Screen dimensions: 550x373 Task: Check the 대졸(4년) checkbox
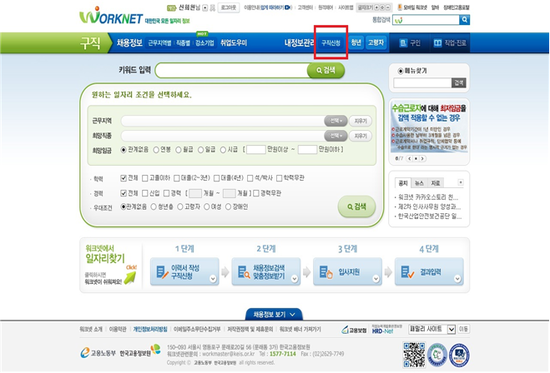point(216,178)
